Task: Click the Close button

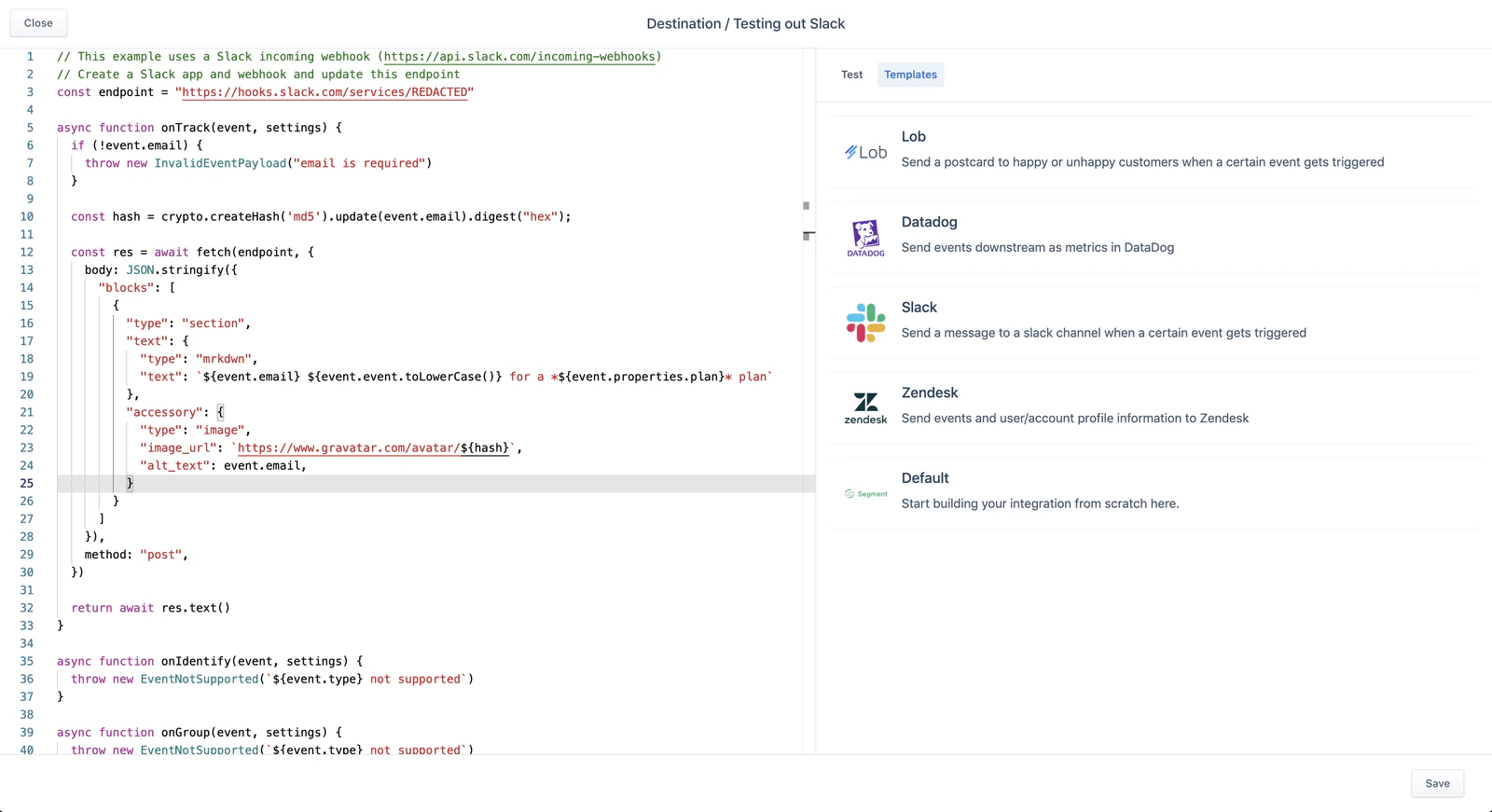Action: point(38,23)
